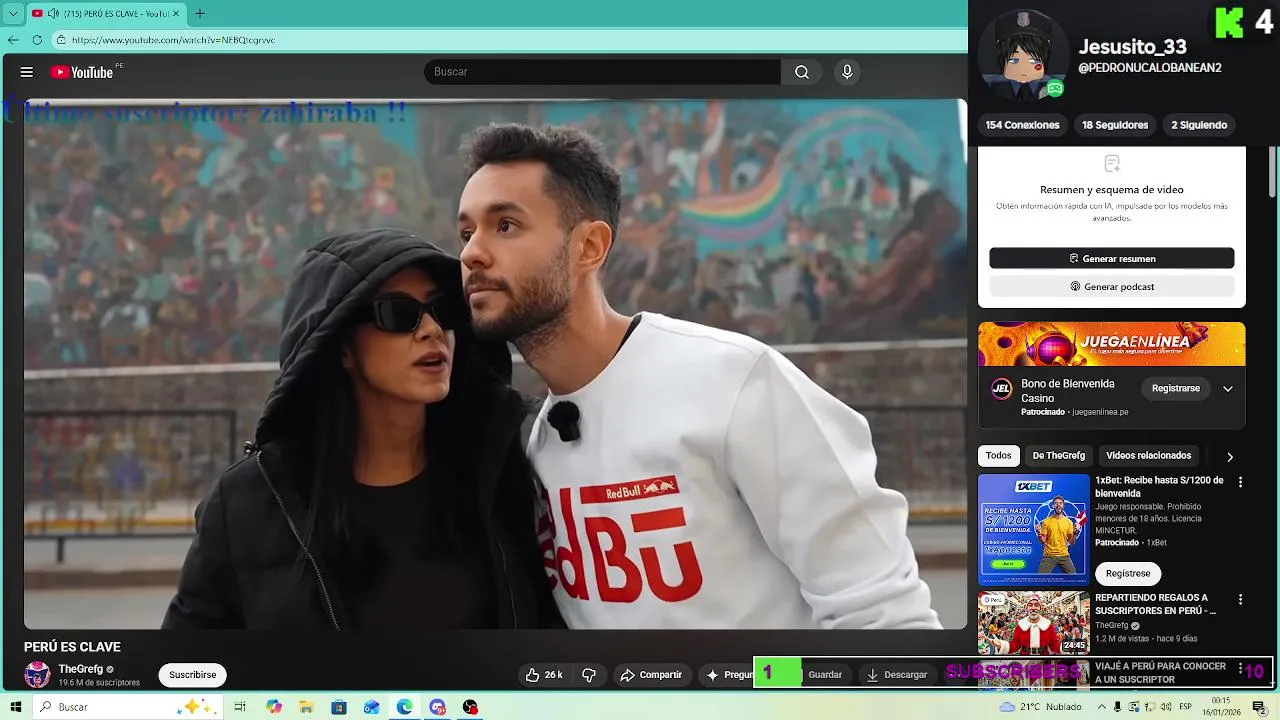Open the JUEGAENLINEA banner ad
1280x720 pixels.
[x=1111, y=344]
